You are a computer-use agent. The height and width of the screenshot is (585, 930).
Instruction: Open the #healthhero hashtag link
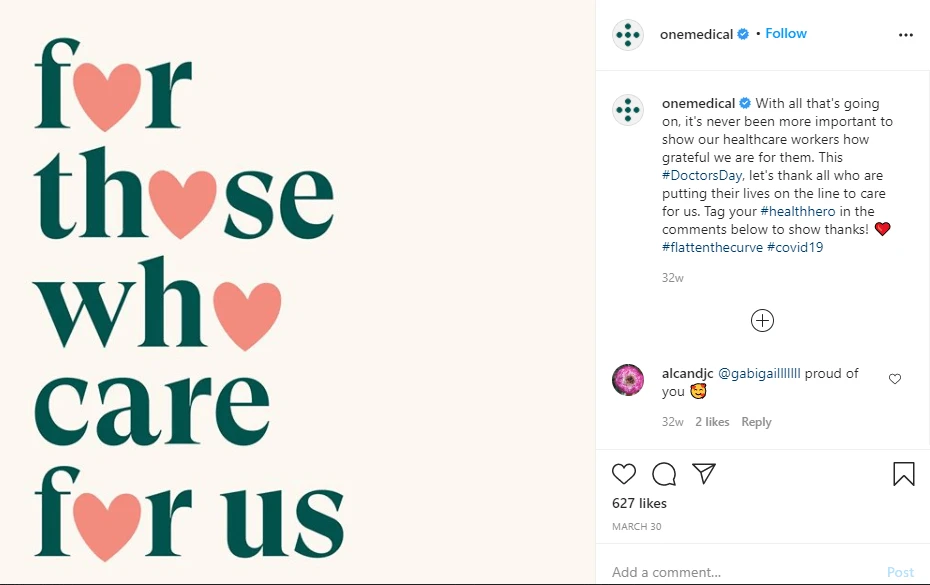(x=797, y=212)
